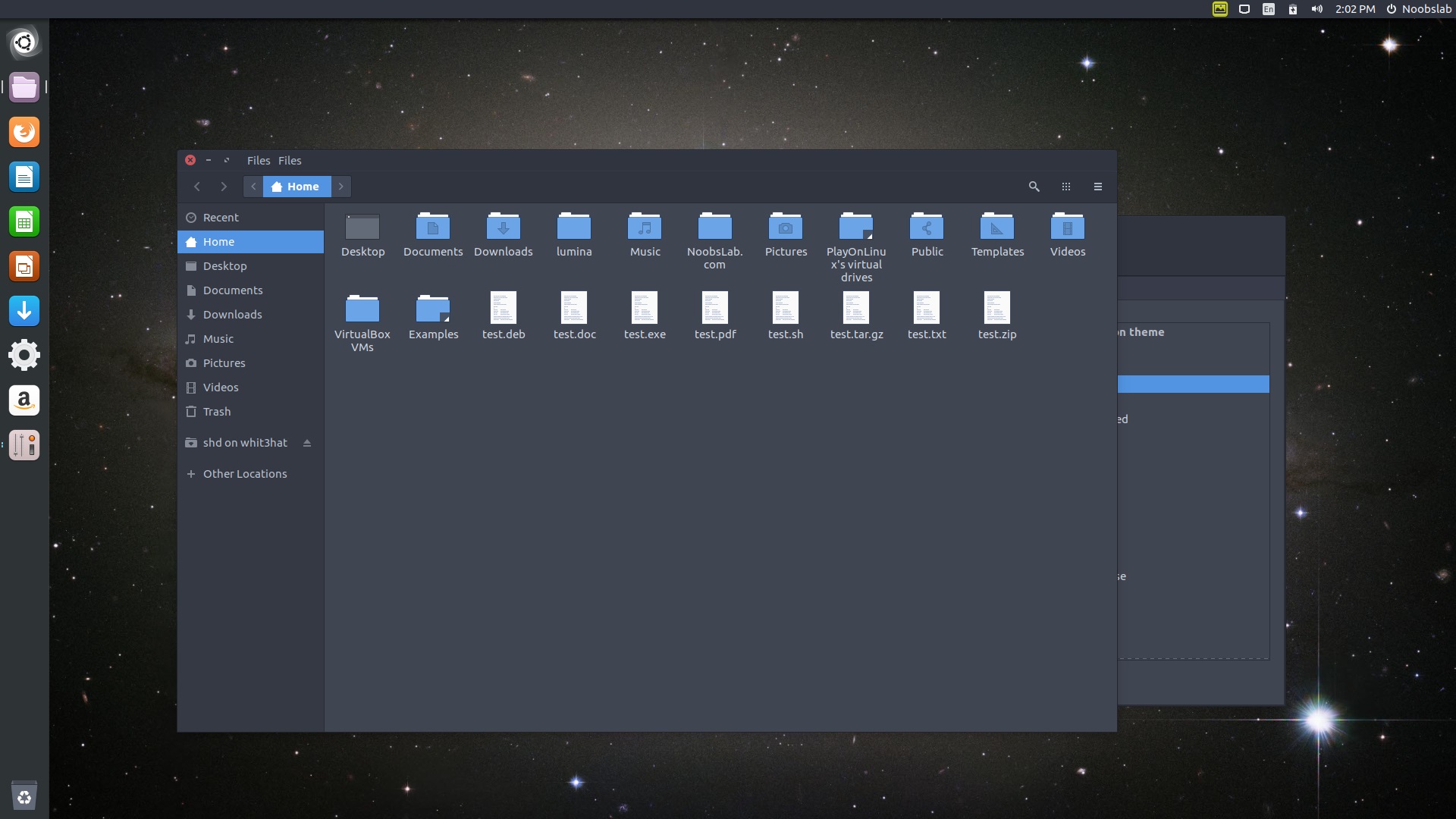Open the Files hamburger options menu

click(1097, 187)
